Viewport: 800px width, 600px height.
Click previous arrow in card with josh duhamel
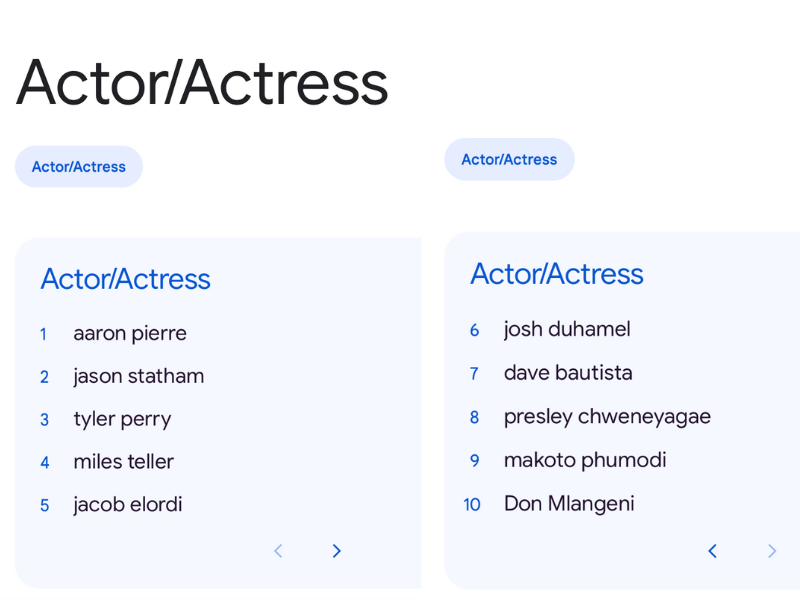[x=712, y=551]
